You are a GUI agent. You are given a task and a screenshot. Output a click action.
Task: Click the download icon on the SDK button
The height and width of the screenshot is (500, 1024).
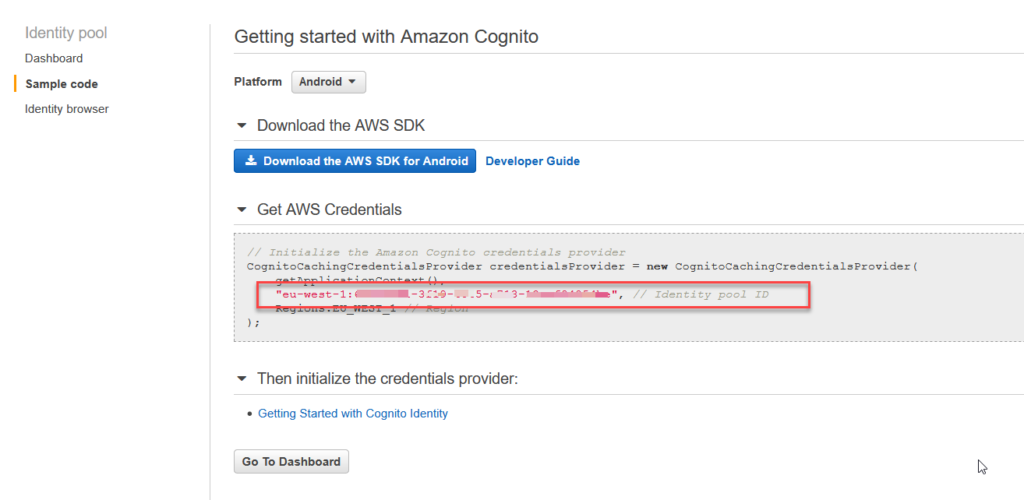251,161
